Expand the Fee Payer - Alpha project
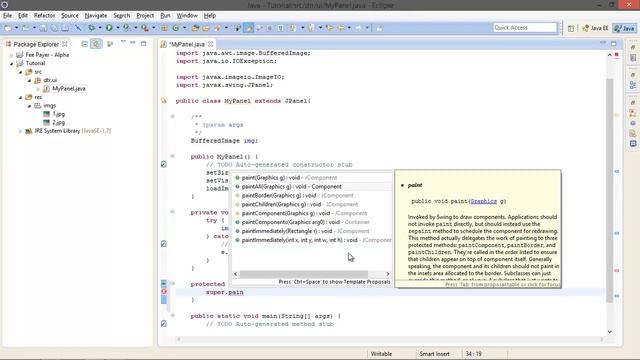This screenshot has height=360, width=640. click(11, 55)
